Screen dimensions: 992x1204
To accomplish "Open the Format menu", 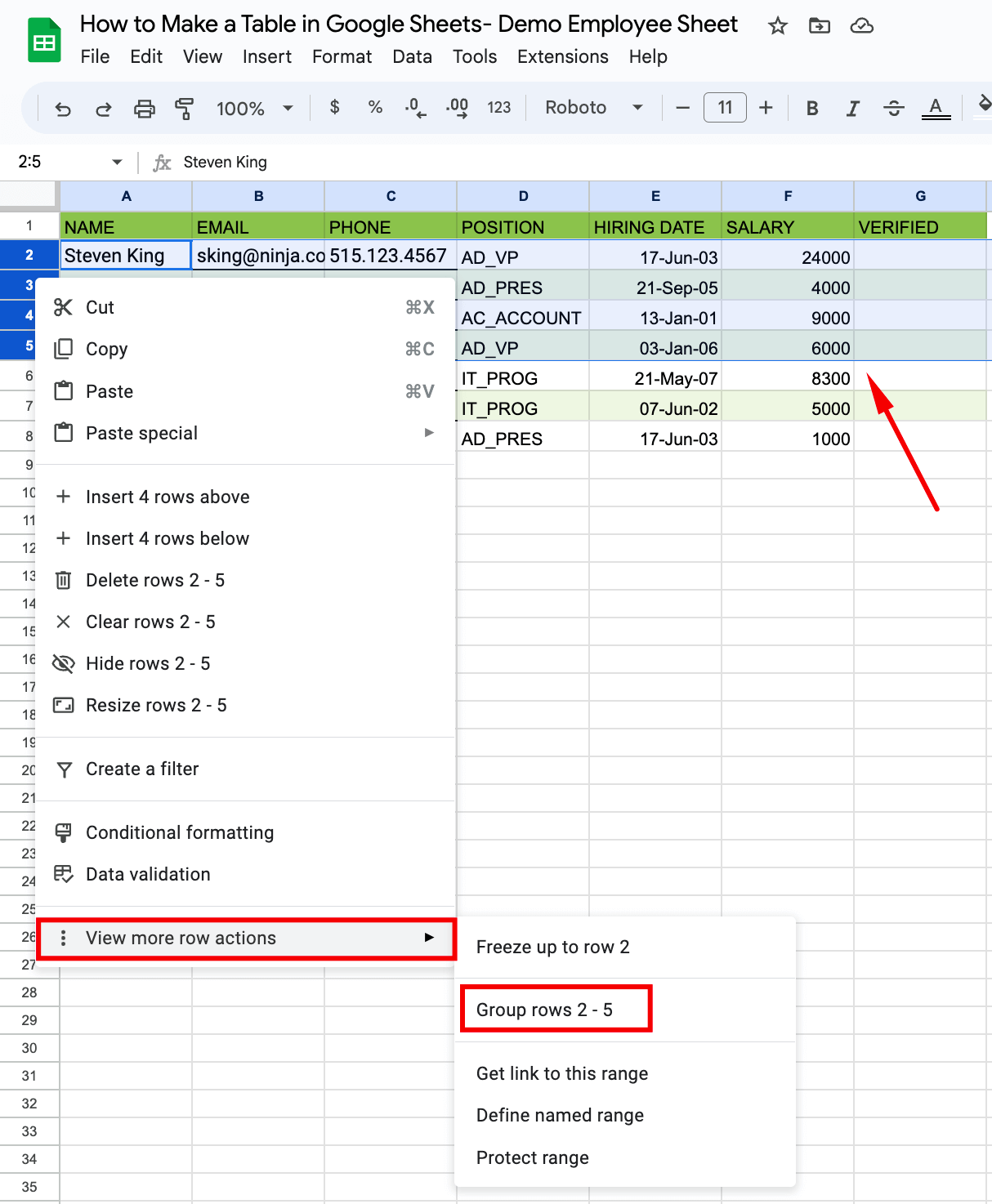I will pos(342,56).
